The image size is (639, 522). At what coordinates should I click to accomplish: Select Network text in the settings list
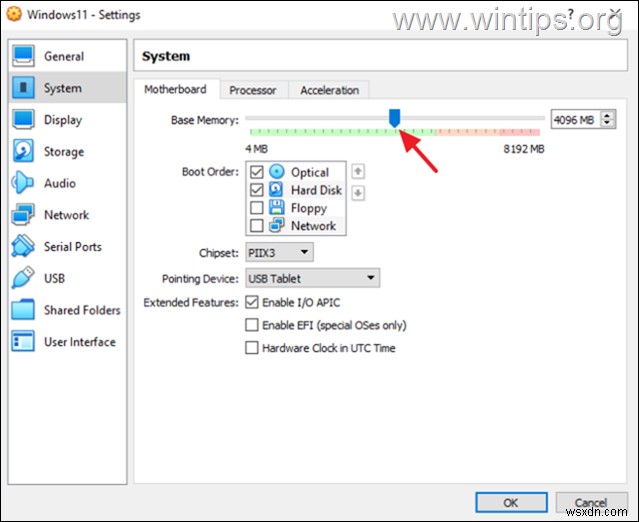66,215
